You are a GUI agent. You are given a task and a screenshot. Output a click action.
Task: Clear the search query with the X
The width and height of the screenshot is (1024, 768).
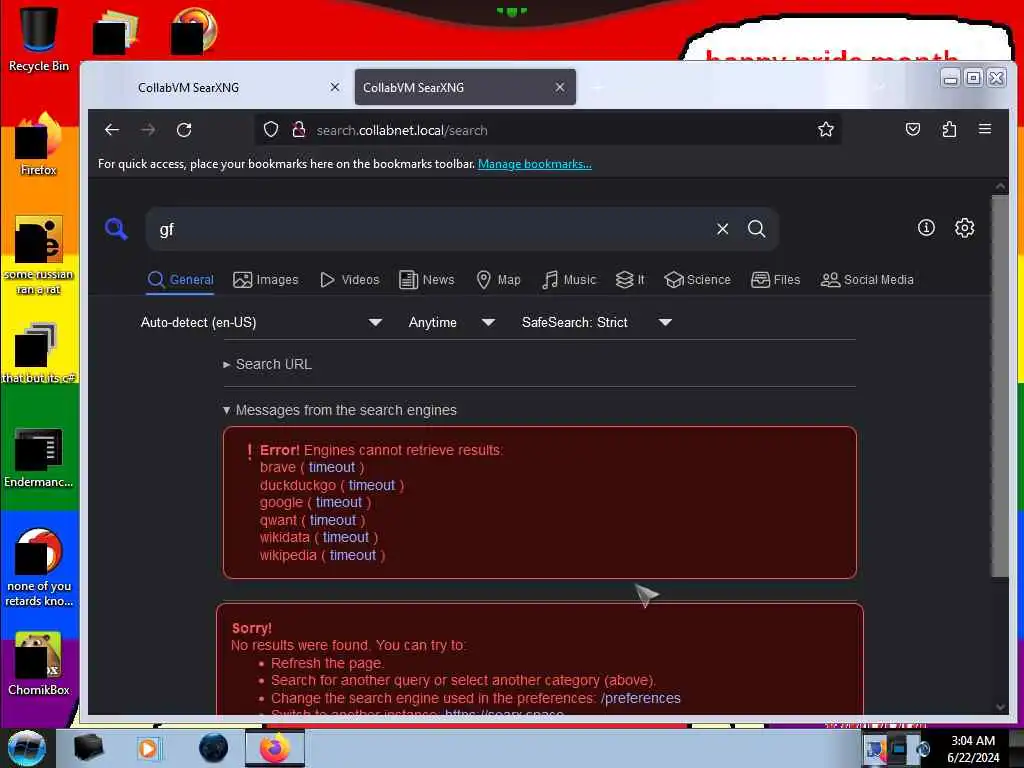[722, 229]
